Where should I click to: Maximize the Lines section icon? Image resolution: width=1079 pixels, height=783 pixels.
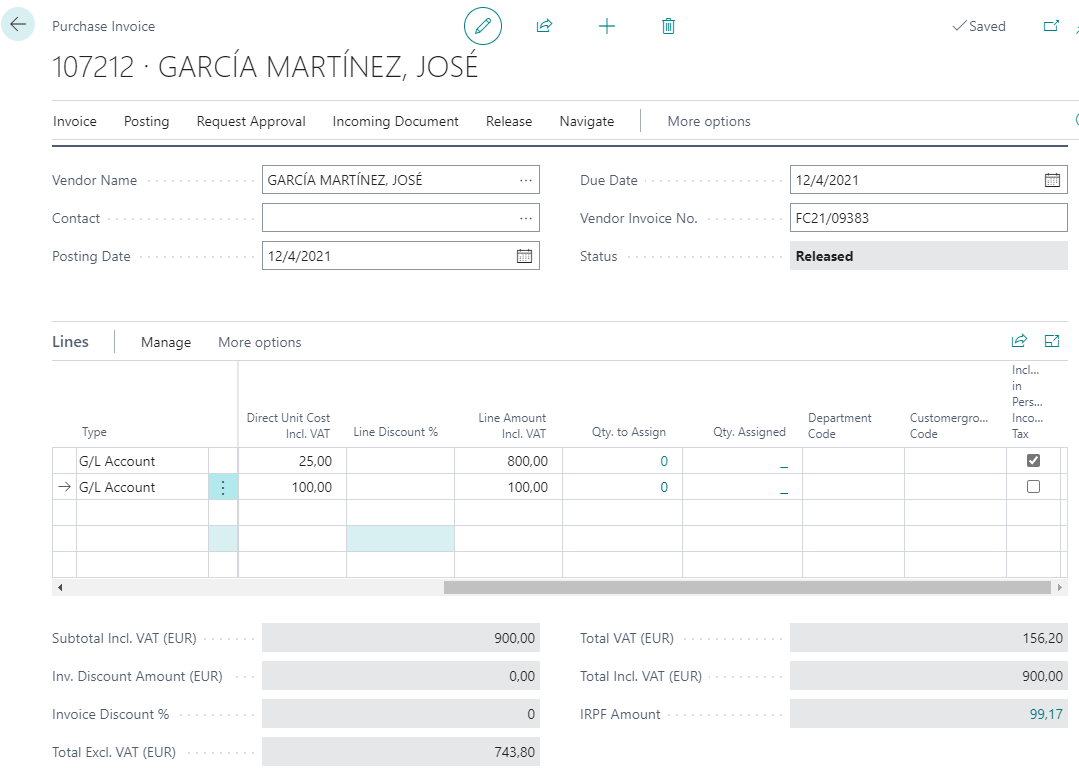coord(1052,341)
